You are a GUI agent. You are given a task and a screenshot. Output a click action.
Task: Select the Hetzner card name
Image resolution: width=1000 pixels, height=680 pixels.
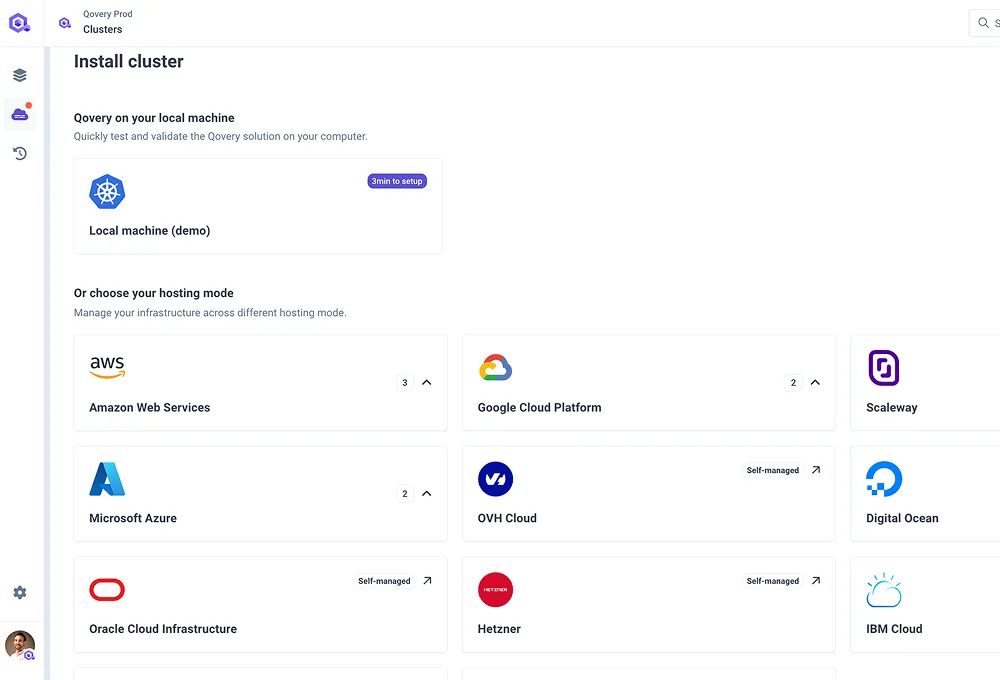pos(499,629)
